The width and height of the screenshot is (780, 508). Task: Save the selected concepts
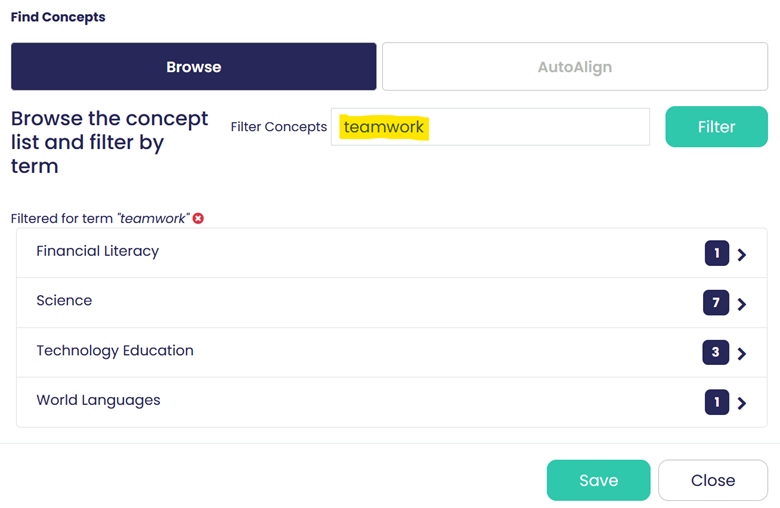point(598,480)
